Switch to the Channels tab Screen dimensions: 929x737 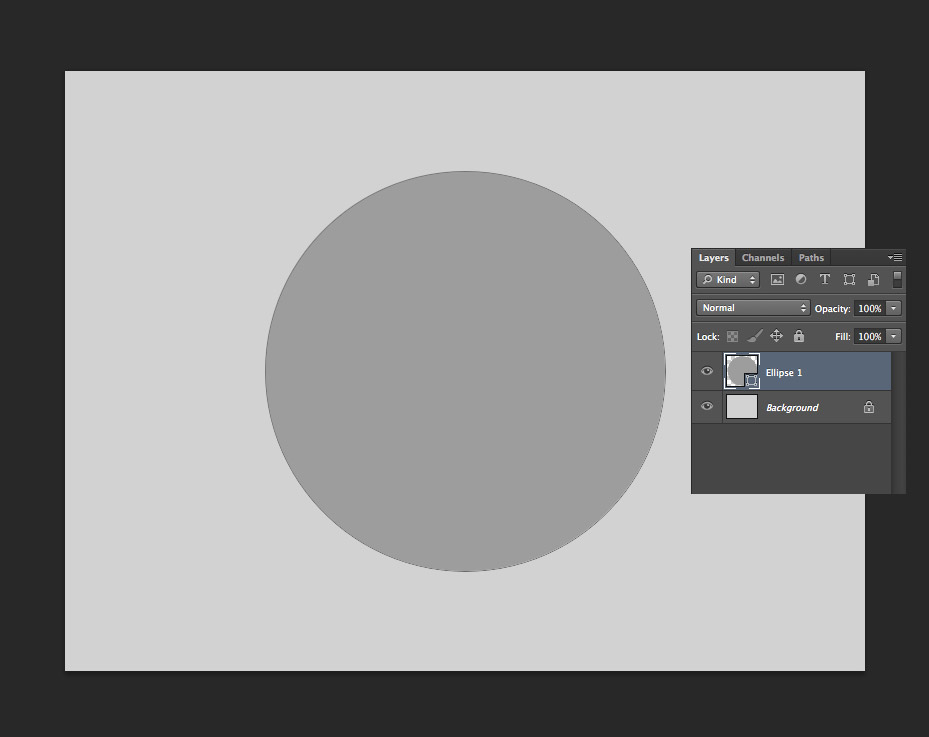pos(763,258)
